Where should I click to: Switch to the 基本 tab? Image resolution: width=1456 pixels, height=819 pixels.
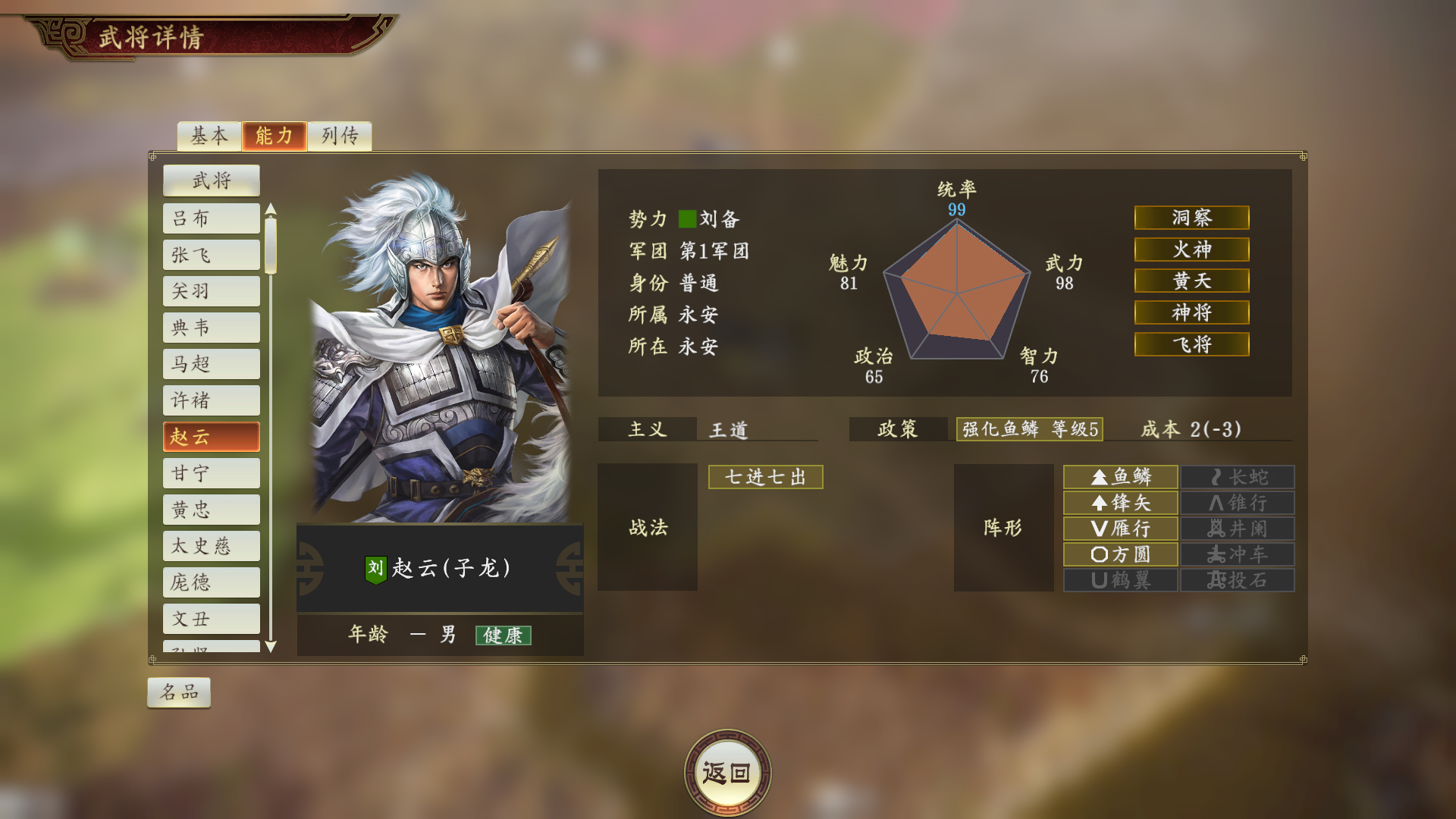pyautogui.click(x=209, y=136)
